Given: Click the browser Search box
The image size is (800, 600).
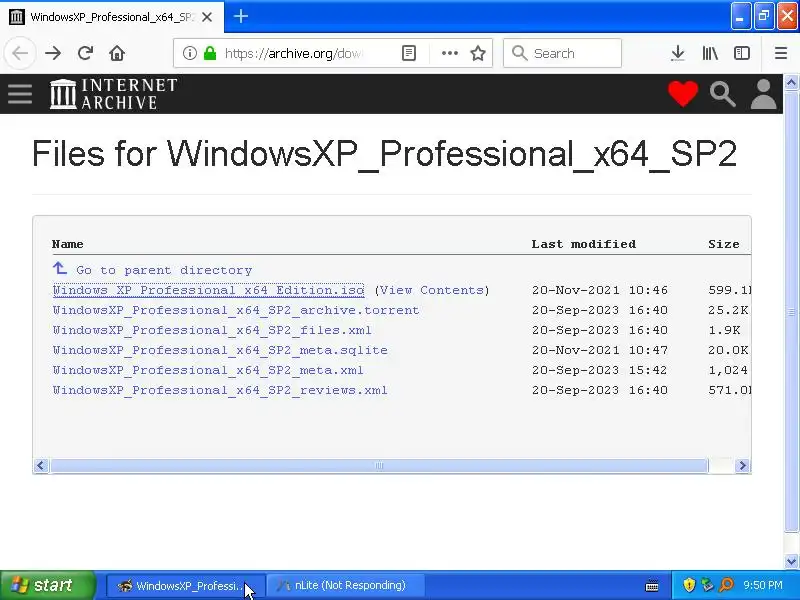Looking at the screenshot, I should coord(562,53).
